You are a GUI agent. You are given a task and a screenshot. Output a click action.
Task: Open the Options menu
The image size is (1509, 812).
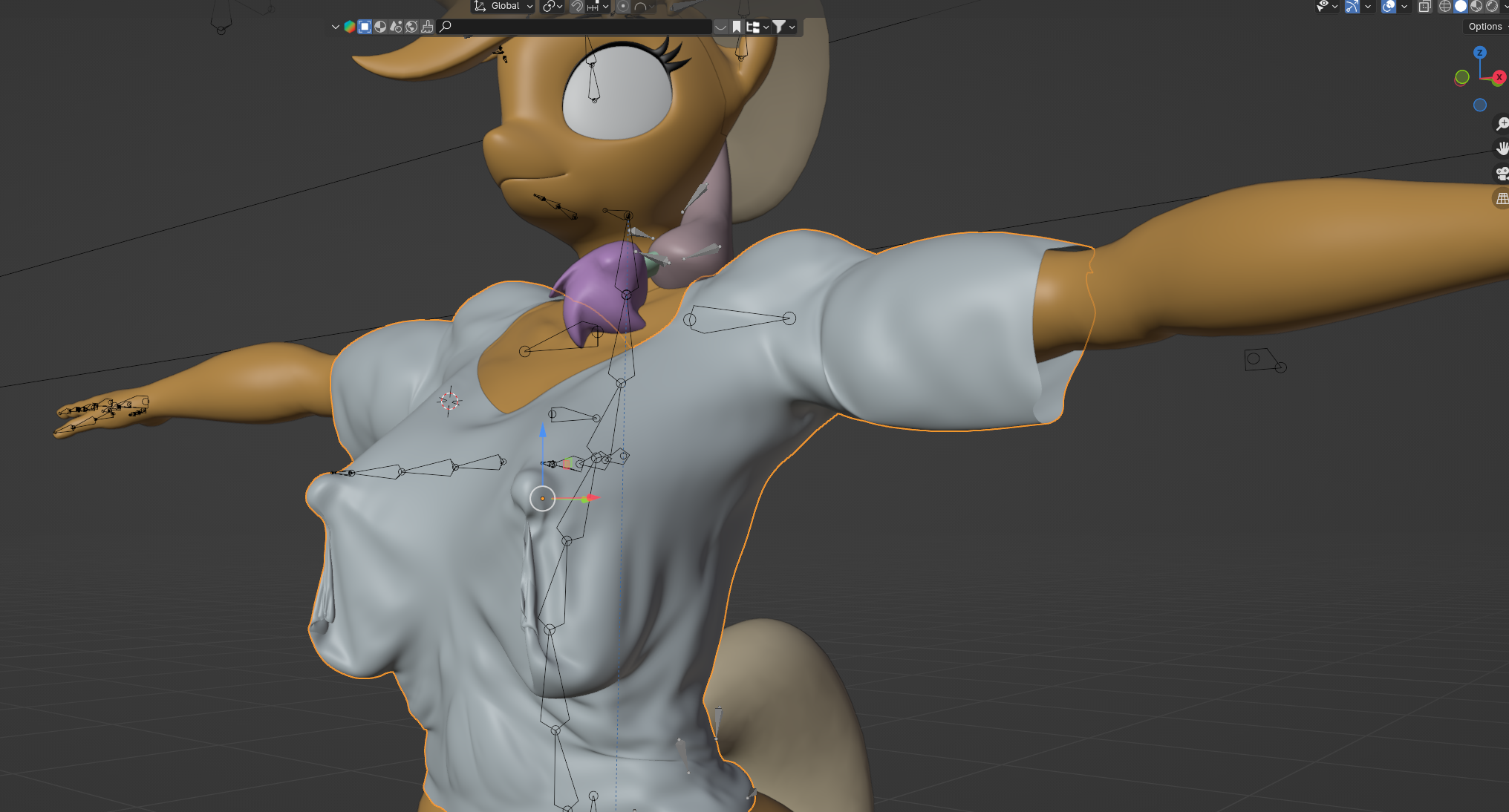point(1485,27)
